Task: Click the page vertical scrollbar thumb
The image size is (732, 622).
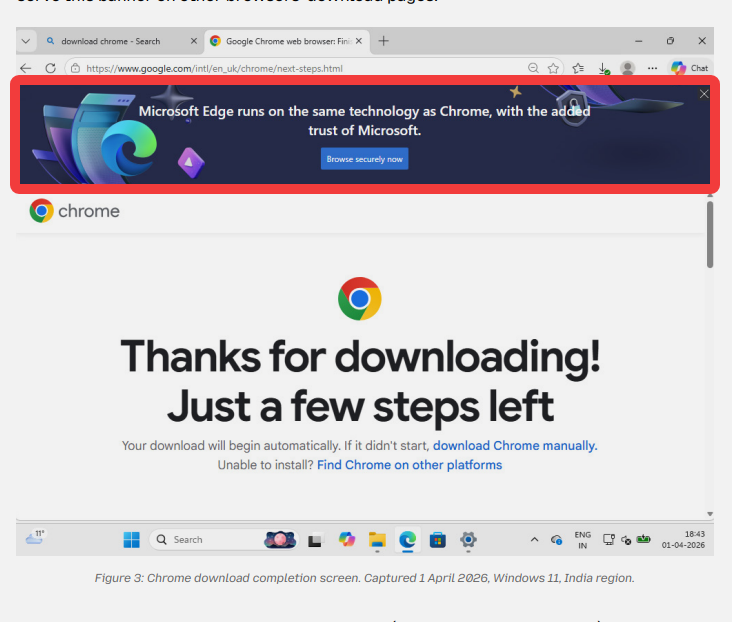Action: [710, 234]
